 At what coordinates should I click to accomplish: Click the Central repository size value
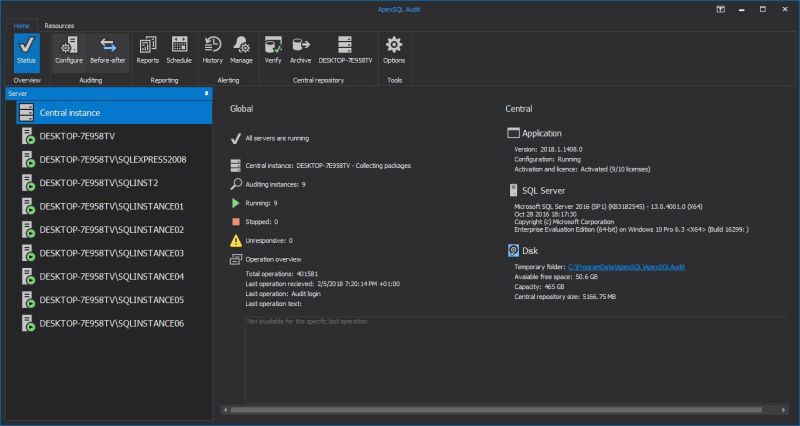(x=599, y=296)
